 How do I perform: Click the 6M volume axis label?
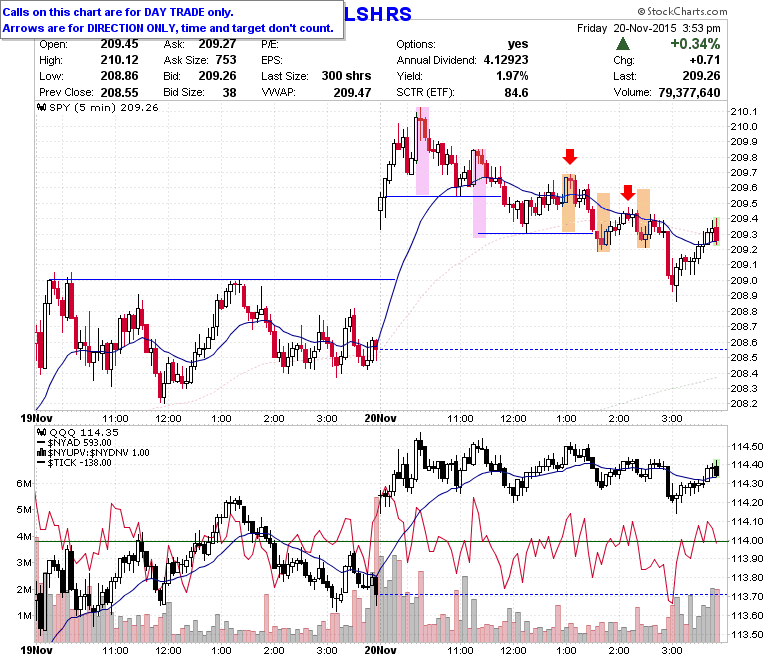click(24, 483)
